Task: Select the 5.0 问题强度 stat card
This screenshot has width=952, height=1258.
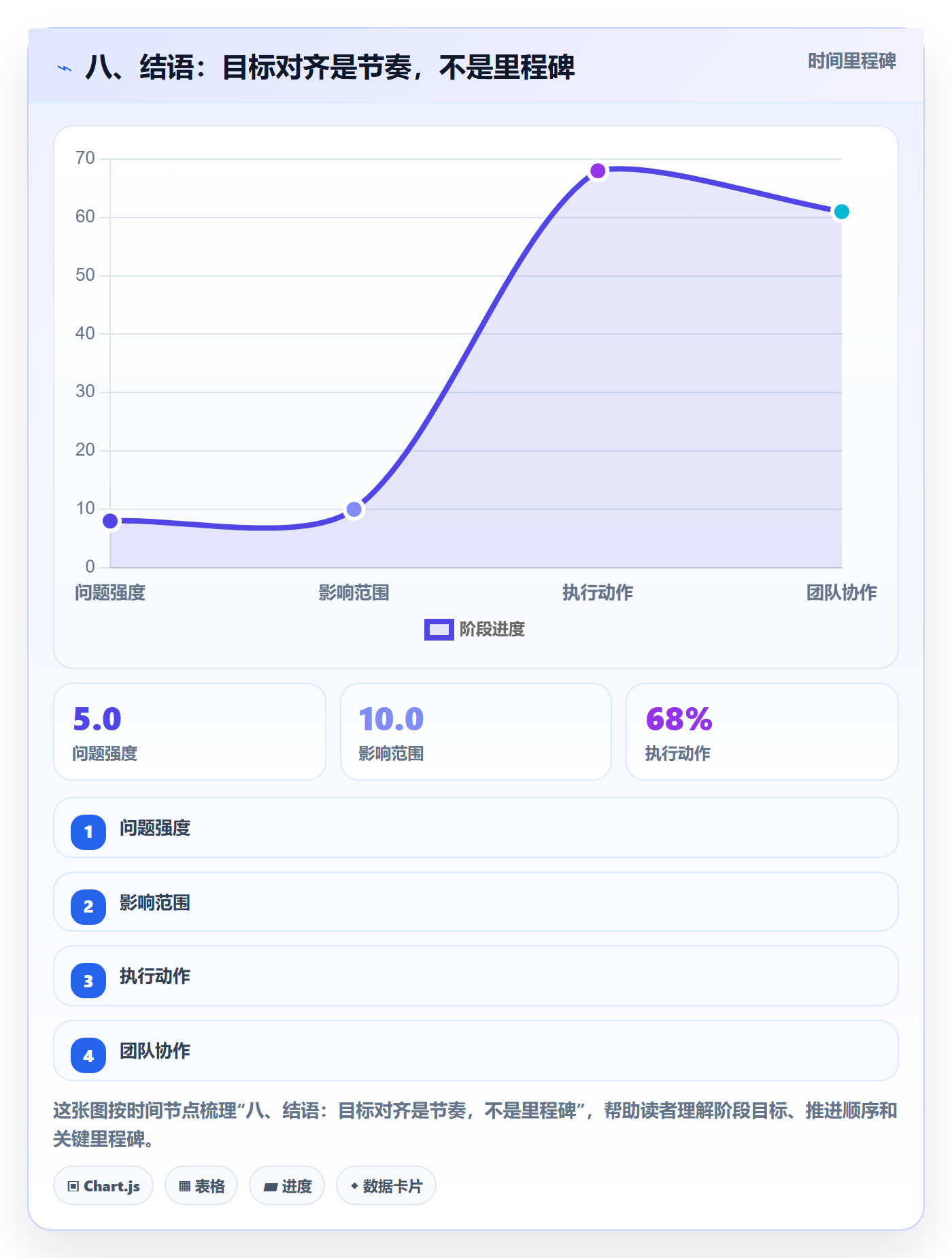Action: click(190, 732)
